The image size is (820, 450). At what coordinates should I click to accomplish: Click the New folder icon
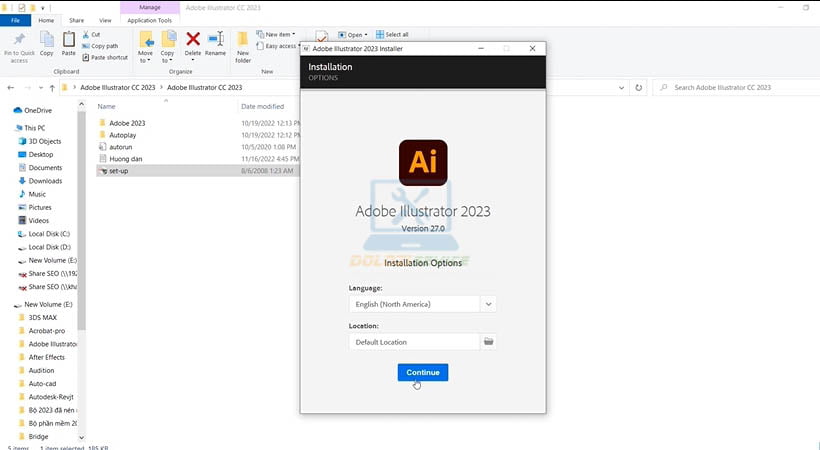[243, 44]
